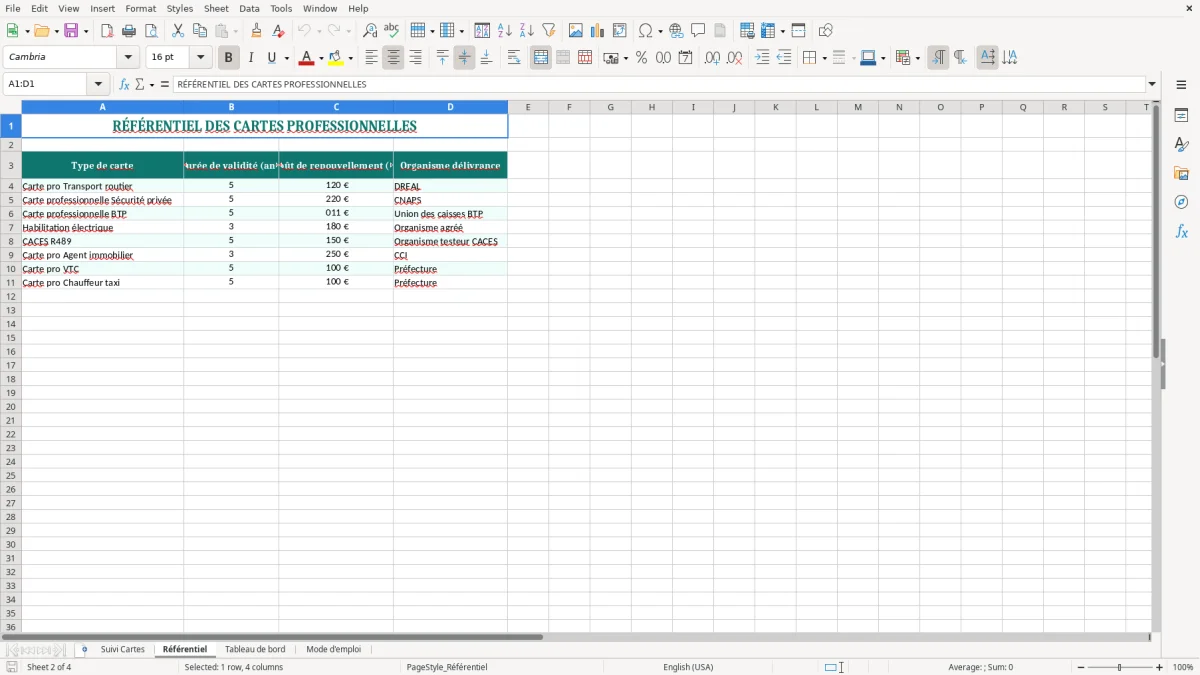Expand the formula bar
The image size is (1200, 675).
click(x=1152, y=84)
